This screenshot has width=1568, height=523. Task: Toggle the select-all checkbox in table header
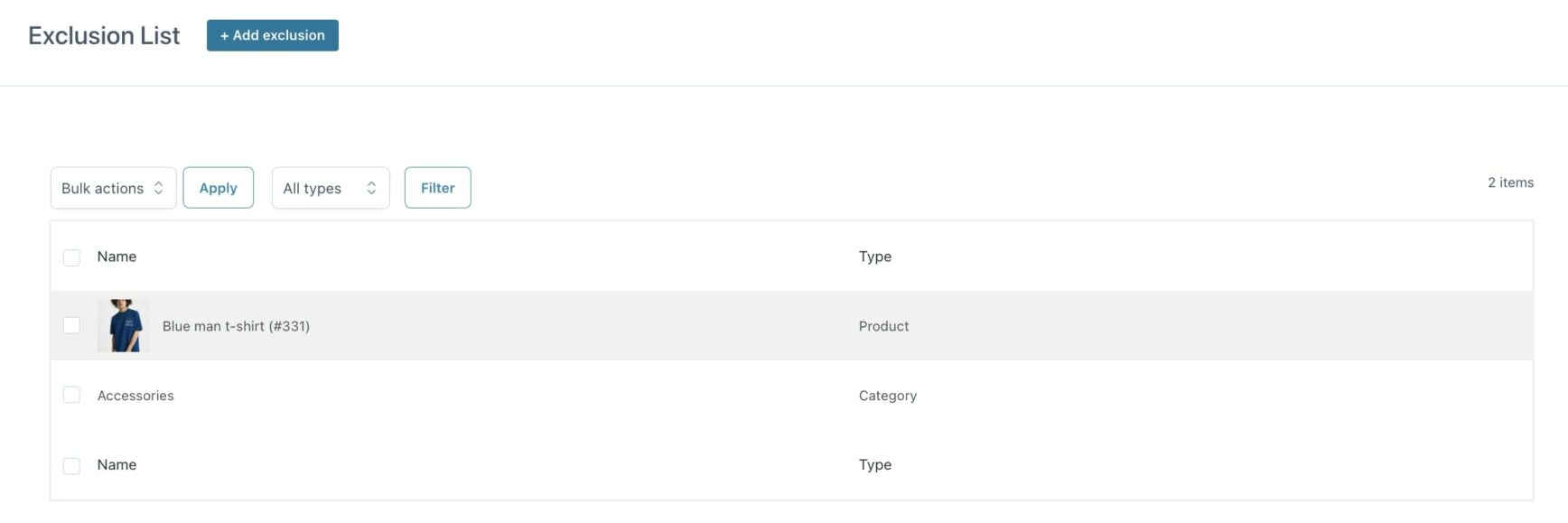[x=71, y=257]
